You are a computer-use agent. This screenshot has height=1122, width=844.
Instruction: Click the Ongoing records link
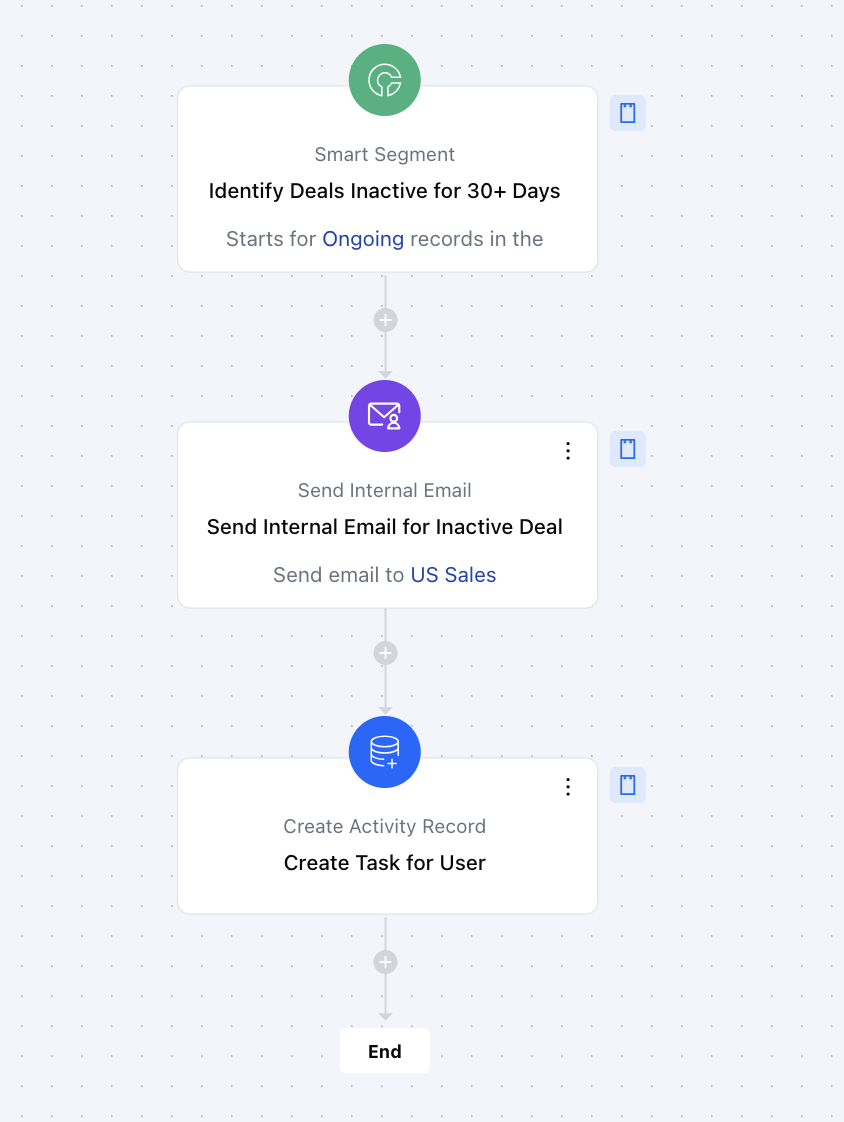pyautogui.click(x=363, y=239)
